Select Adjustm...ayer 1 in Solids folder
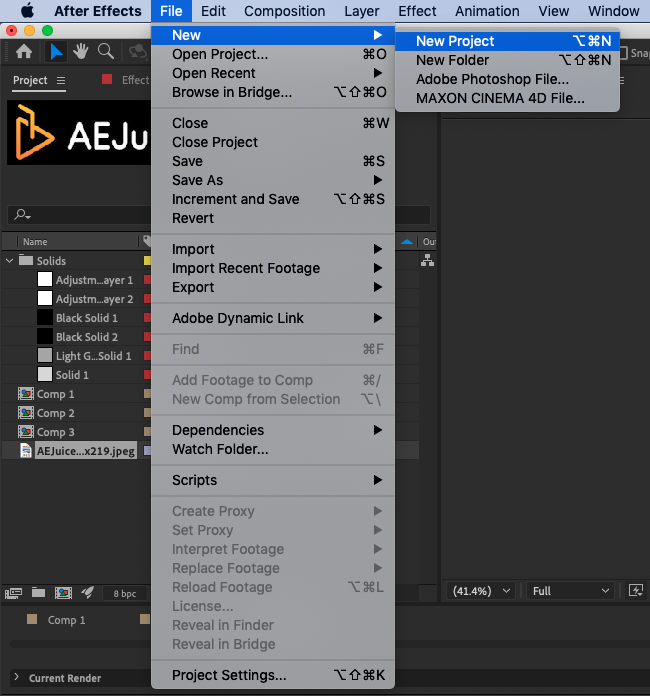Viewport: 650px width, 696px height. coord(94,280)
